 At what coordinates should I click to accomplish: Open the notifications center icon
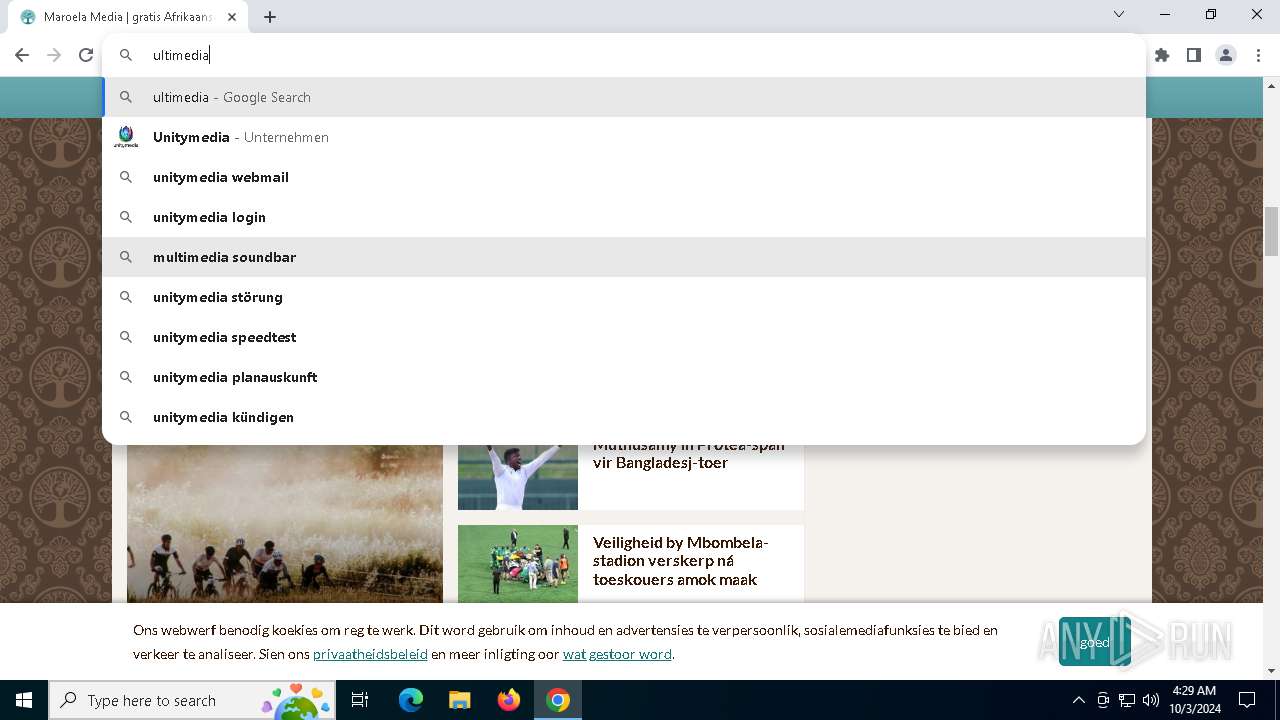(1247, 700)
